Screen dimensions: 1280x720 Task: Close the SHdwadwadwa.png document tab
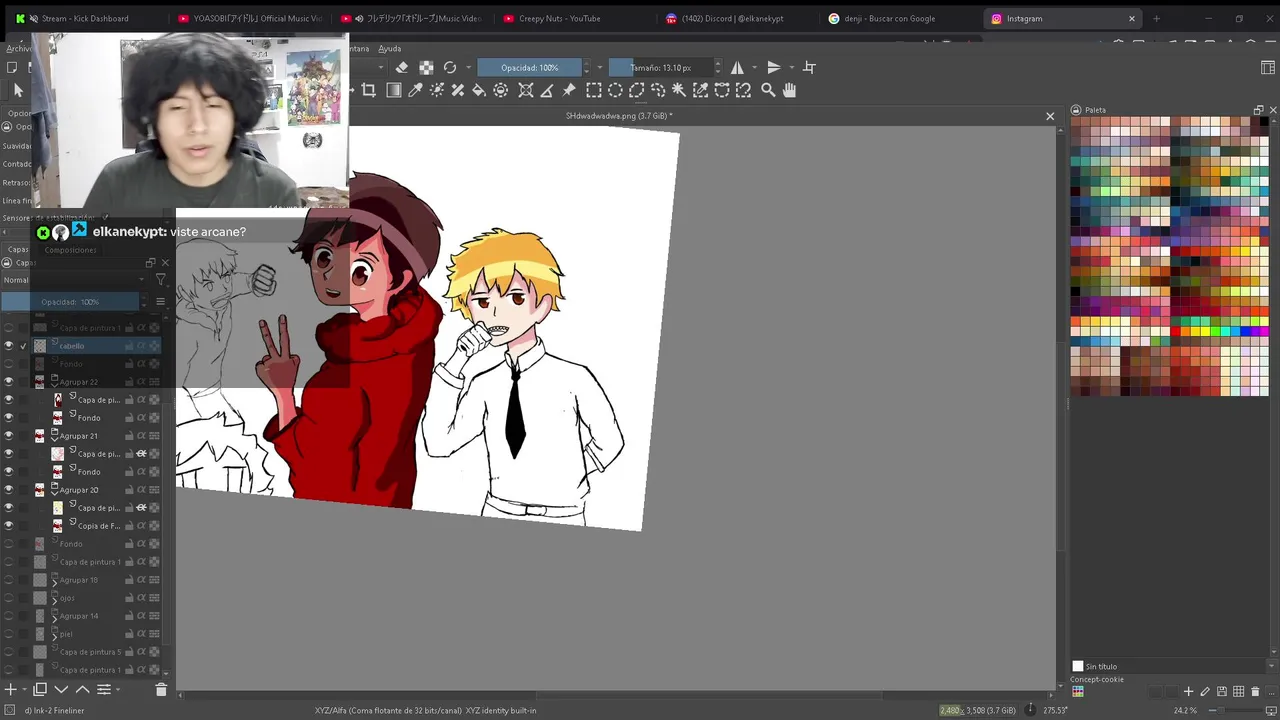[1050, 116]
